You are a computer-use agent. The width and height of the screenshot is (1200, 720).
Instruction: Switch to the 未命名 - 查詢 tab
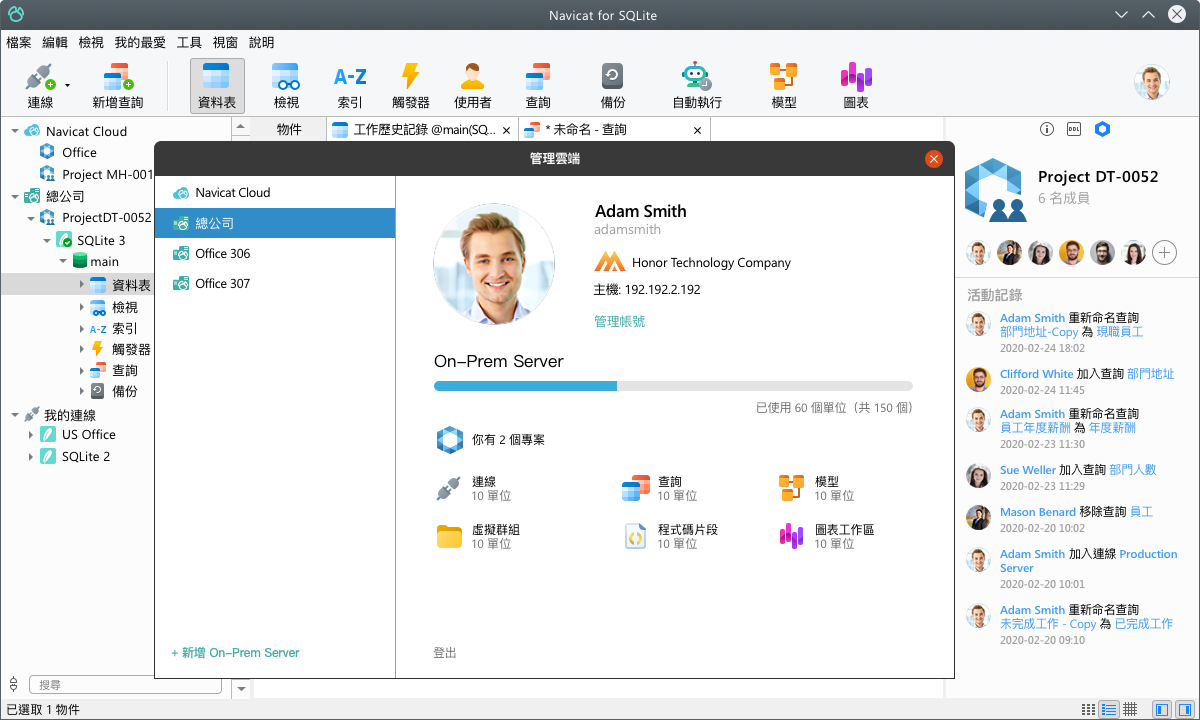tap(613, 130)
